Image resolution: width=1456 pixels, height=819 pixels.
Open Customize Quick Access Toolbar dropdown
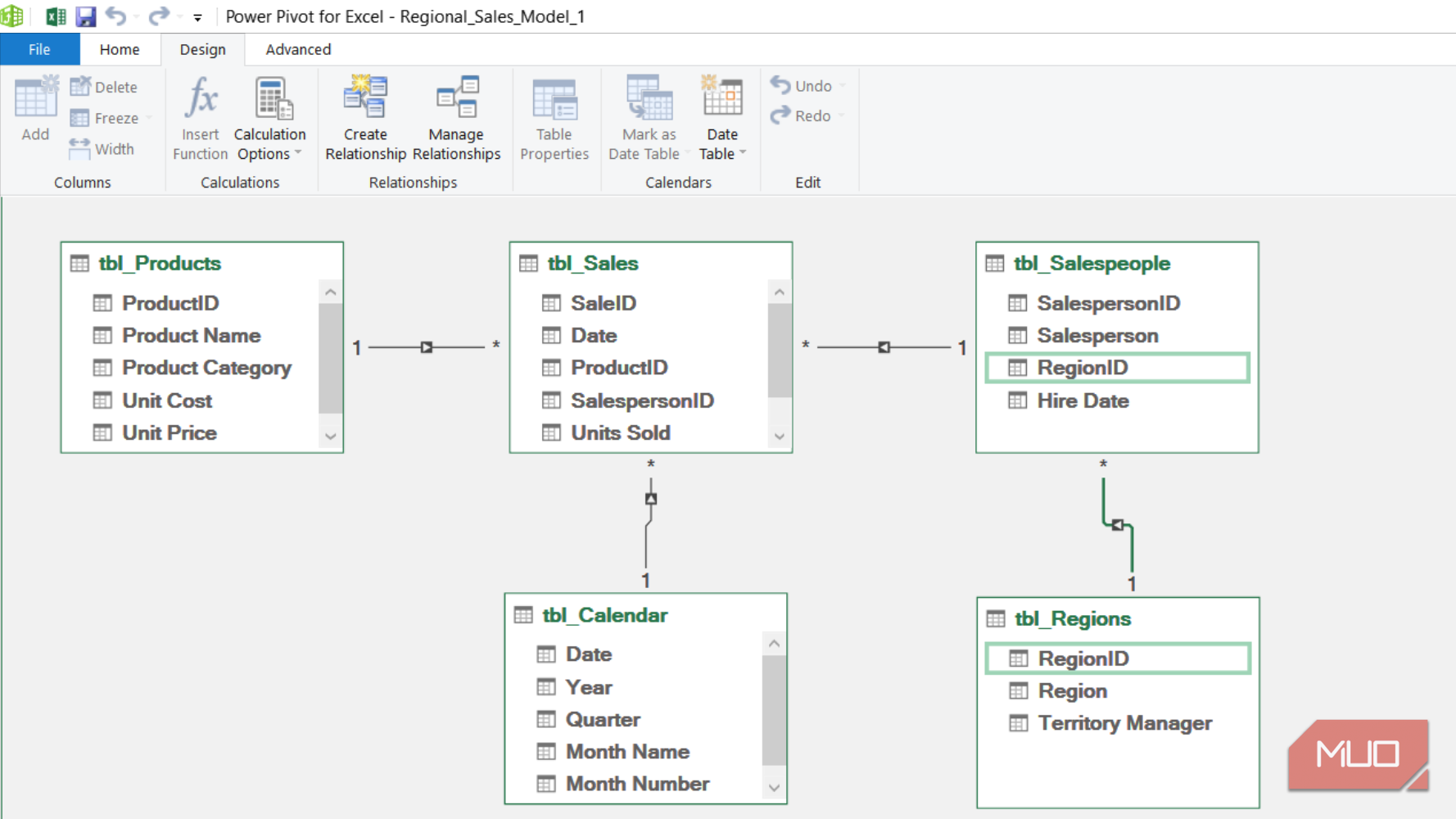click(197, 17)
